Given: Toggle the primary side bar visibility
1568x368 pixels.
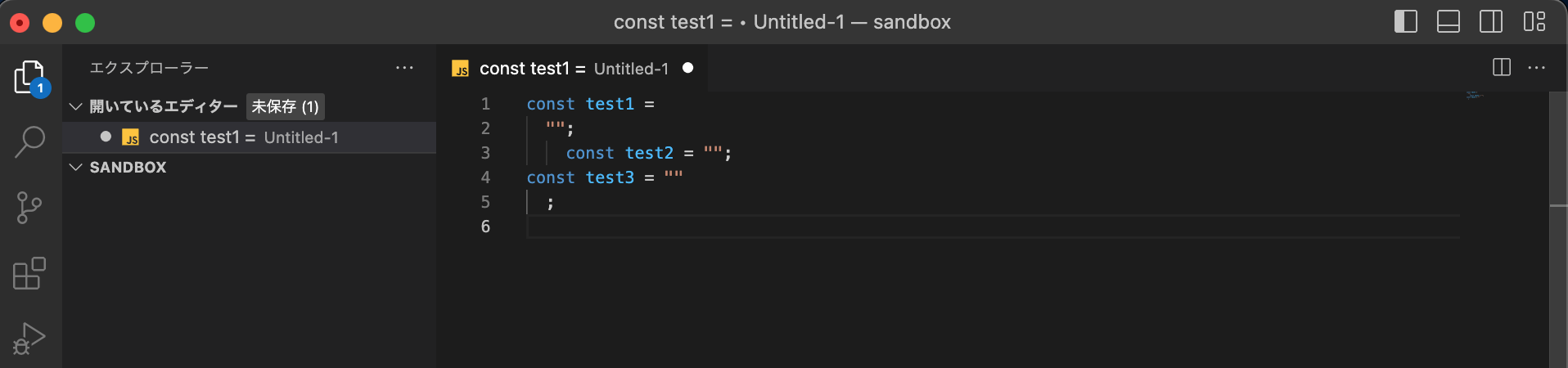Looking at the screenshot, I should pyautogui.click(x=1406, y=22).
